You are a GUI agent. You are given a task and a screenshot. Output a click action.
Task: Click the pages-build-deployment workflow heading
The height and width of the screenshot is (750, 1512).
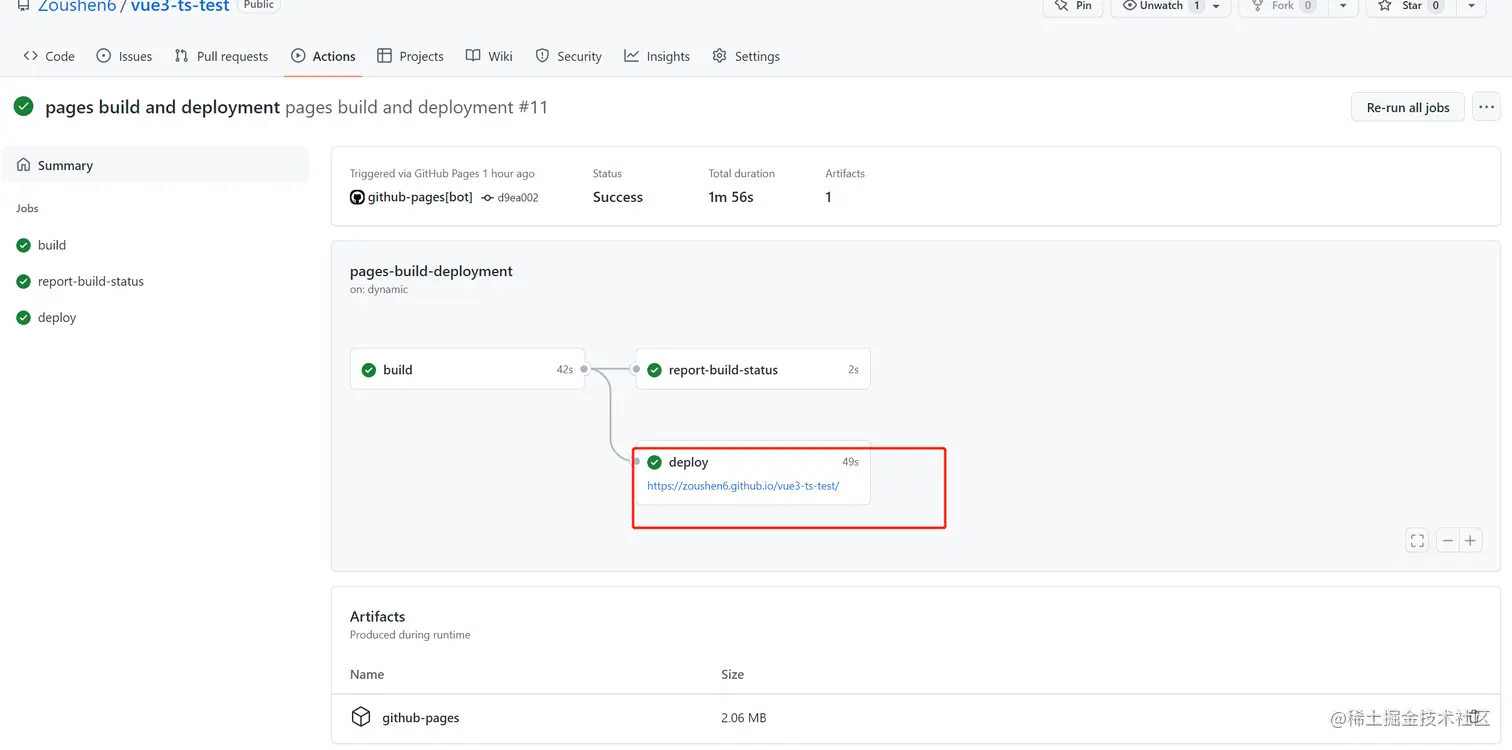[431, 271]
